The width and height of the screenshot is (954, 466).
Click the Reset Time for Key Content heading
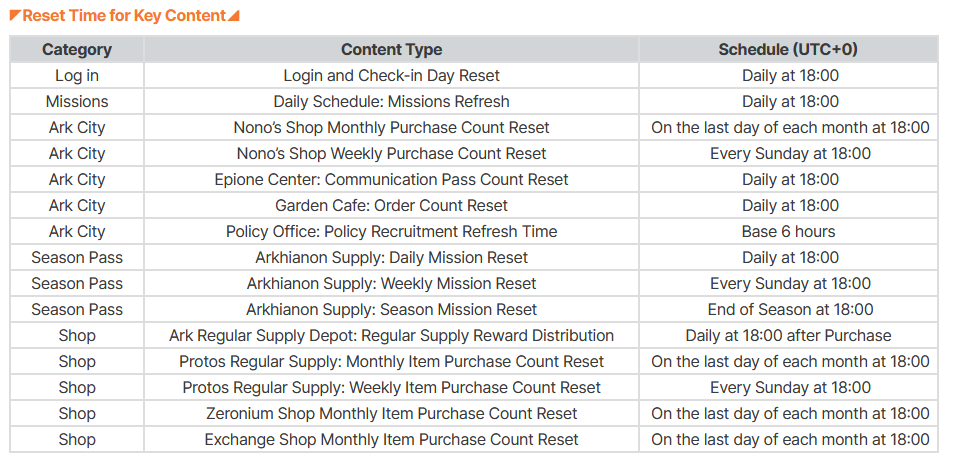pyautogui.click(x=124, y=16)
